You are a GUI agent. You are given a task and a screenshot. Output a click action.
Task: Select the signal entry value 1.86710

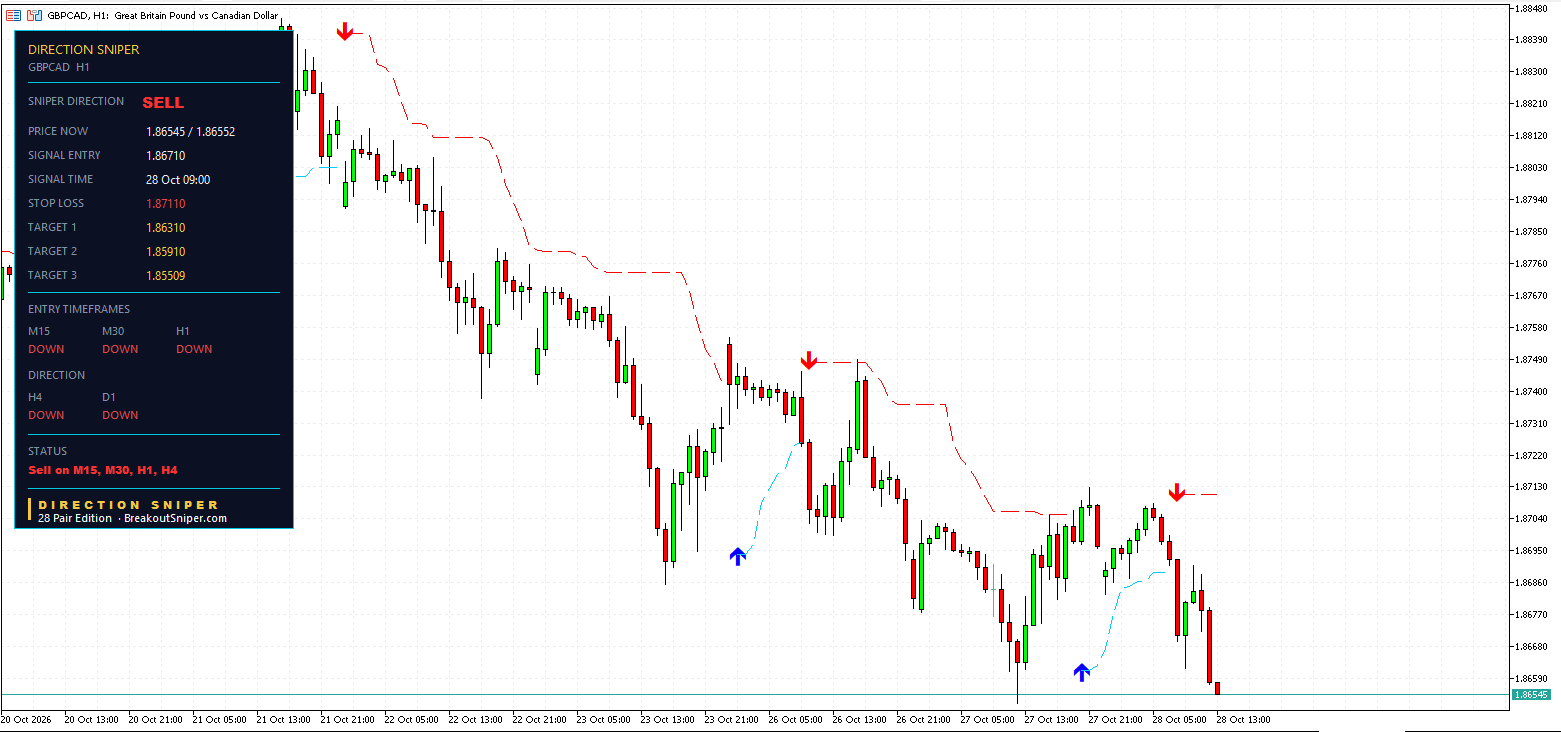166,155
